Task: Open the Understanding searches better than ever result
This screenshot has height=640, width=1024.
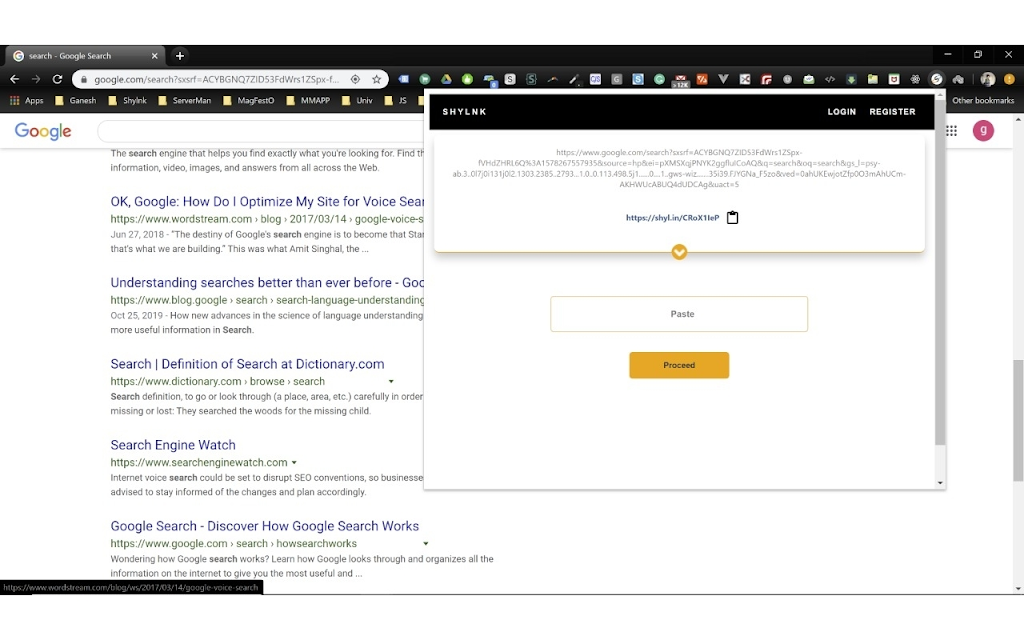Action: coord(267,283)
